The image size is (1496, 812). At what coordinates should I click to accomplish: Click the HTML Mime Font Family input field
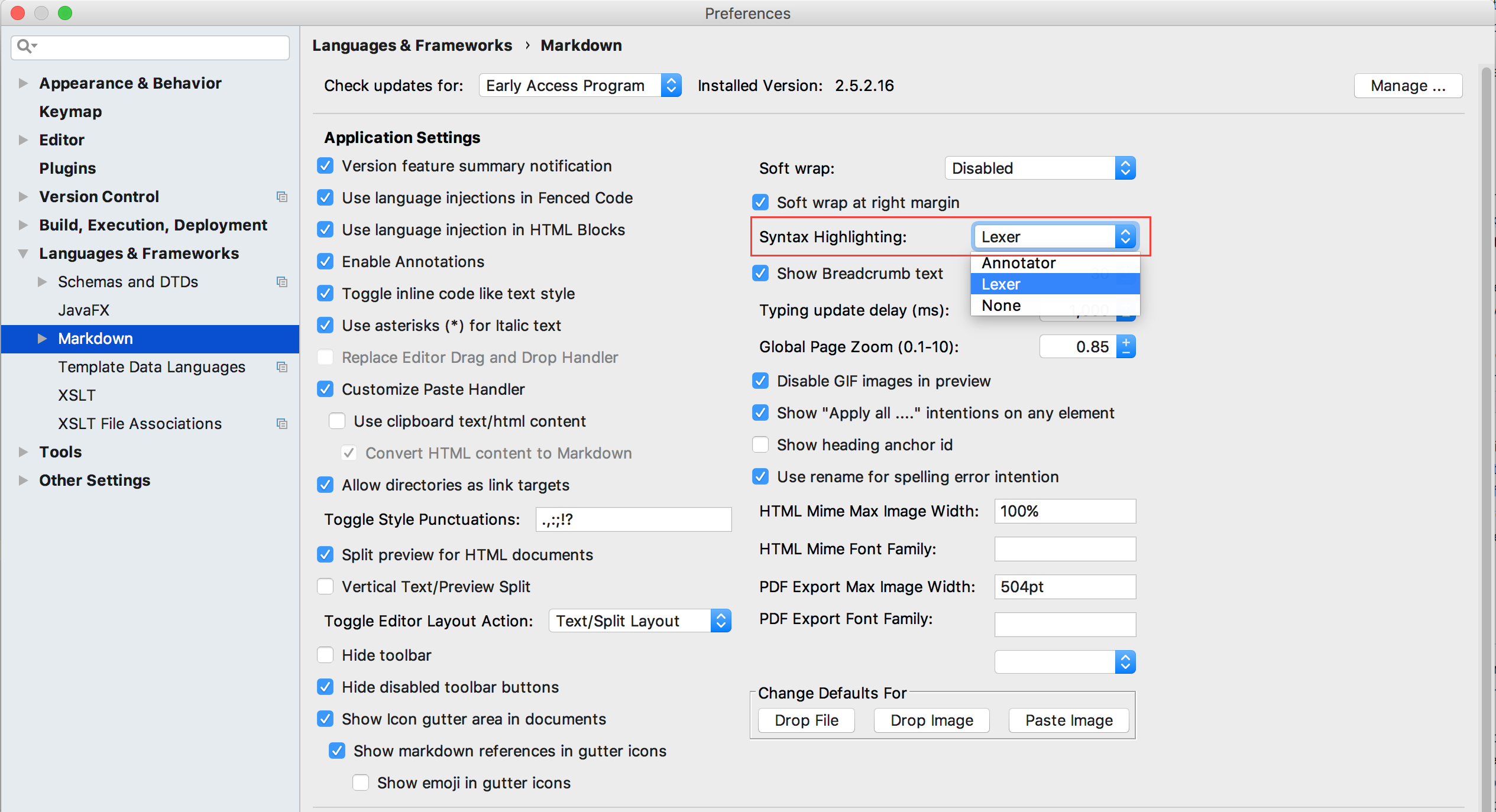pos(1064,549)
